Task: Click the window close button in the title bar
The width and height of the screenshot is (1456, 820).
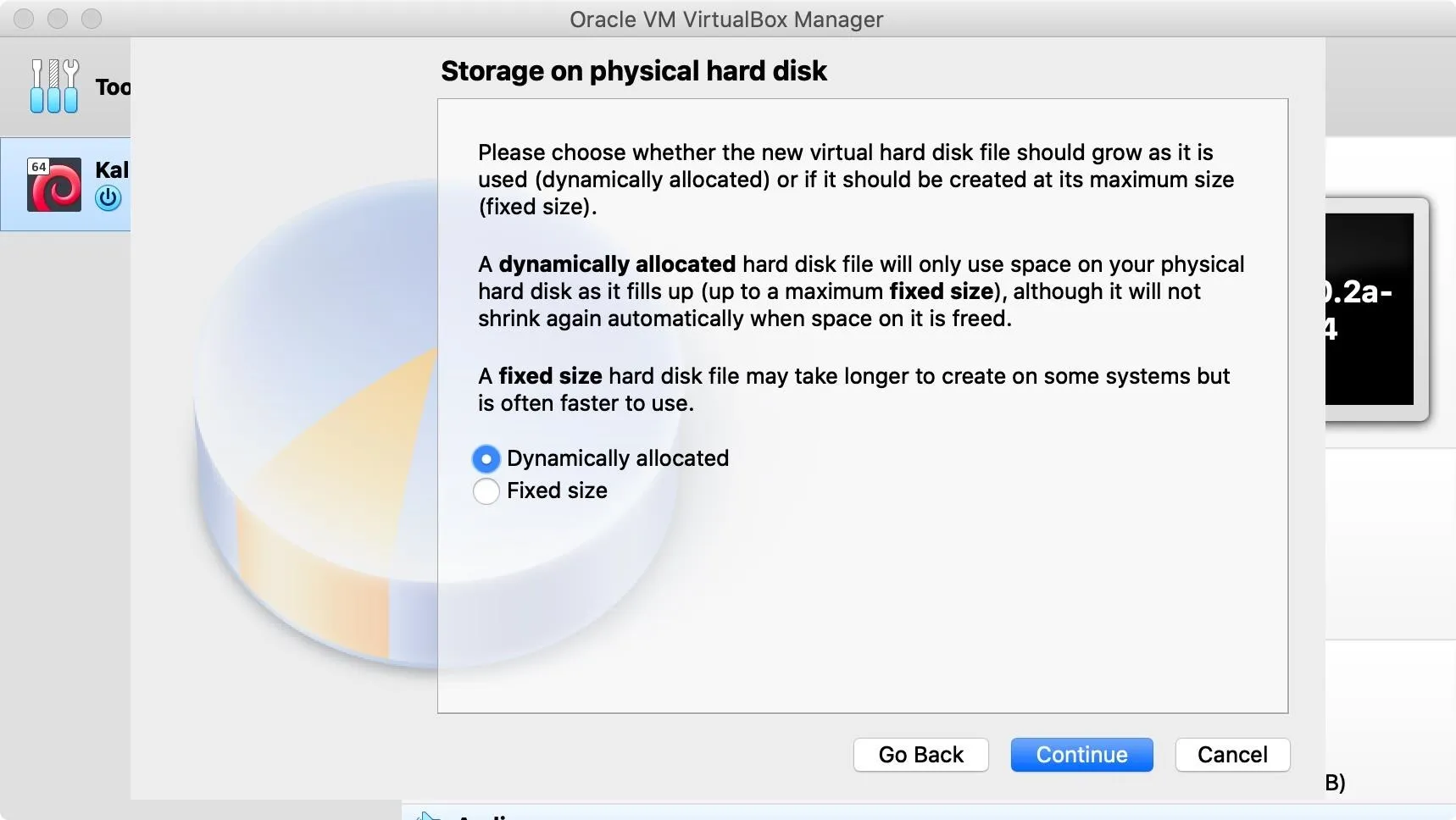Action: 24,19
